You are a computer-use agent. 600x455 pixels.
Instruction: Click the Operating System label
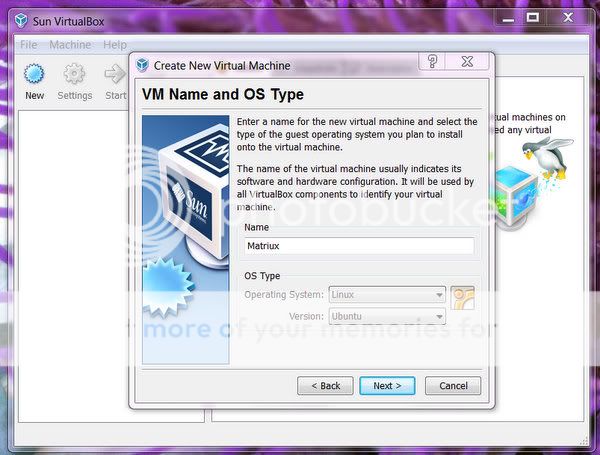tap(284, 295)
